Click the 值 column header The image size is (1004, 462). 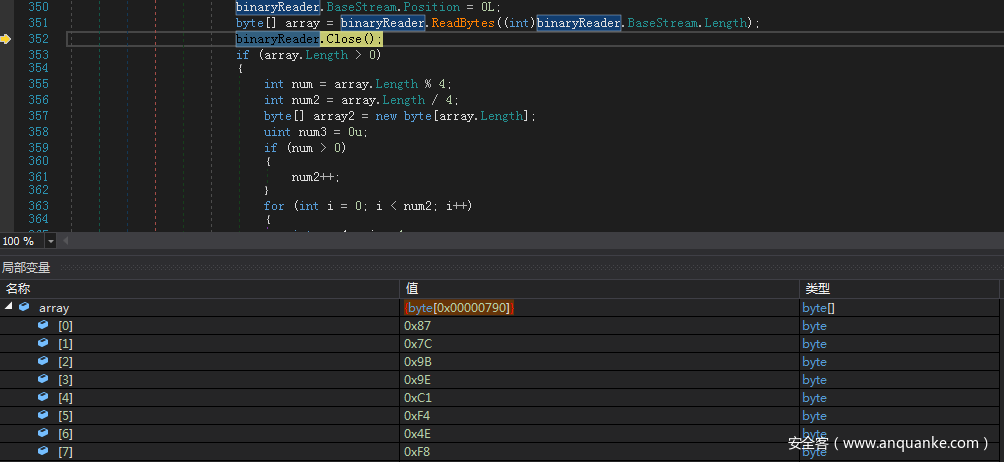click(x=411, y=288)
